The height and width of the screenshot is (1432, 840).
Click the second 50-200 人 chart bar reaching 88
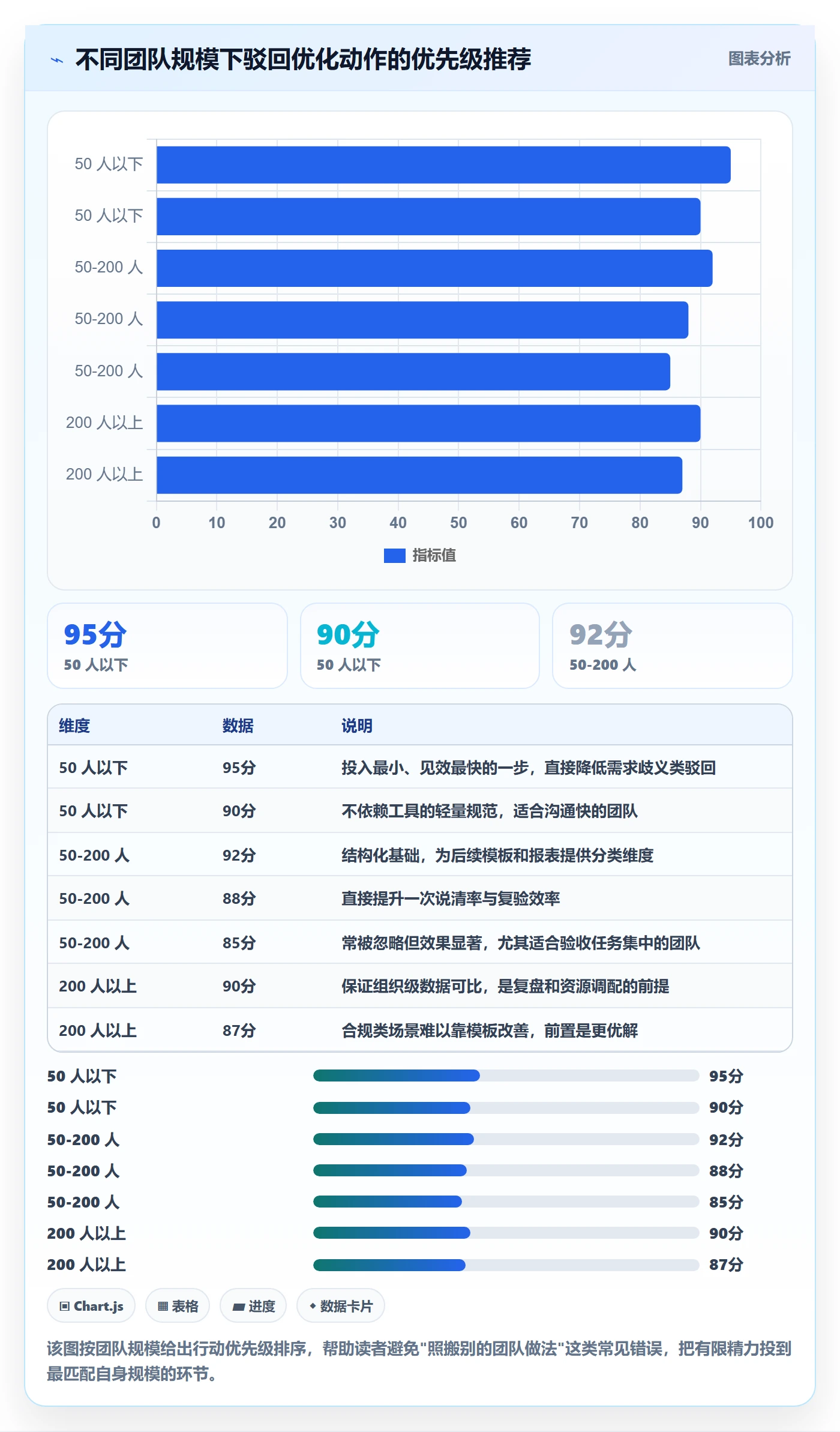tap(422, 320)
